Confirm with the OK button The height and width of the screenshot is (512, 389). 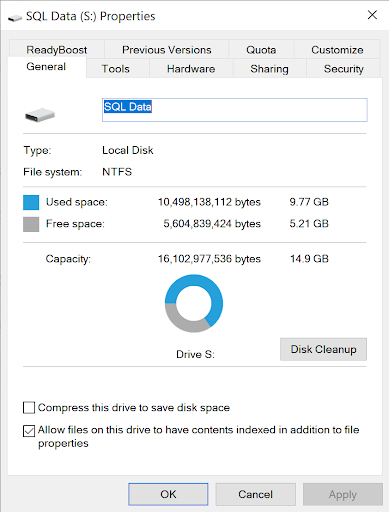(x=168, y=494)
